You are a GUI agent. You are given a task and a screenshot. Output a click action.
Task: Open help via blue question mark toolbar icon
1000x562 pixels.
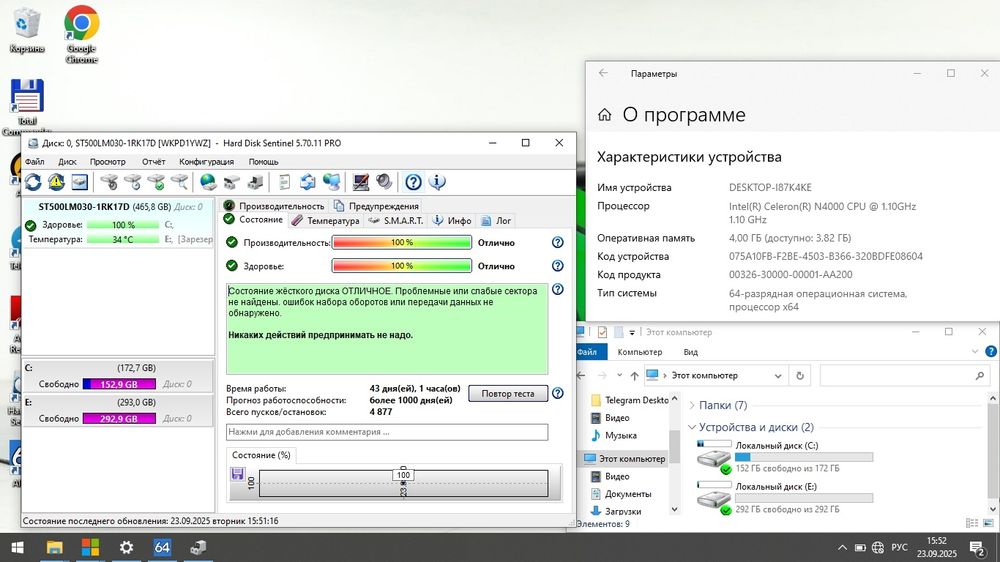pos(413,182)
